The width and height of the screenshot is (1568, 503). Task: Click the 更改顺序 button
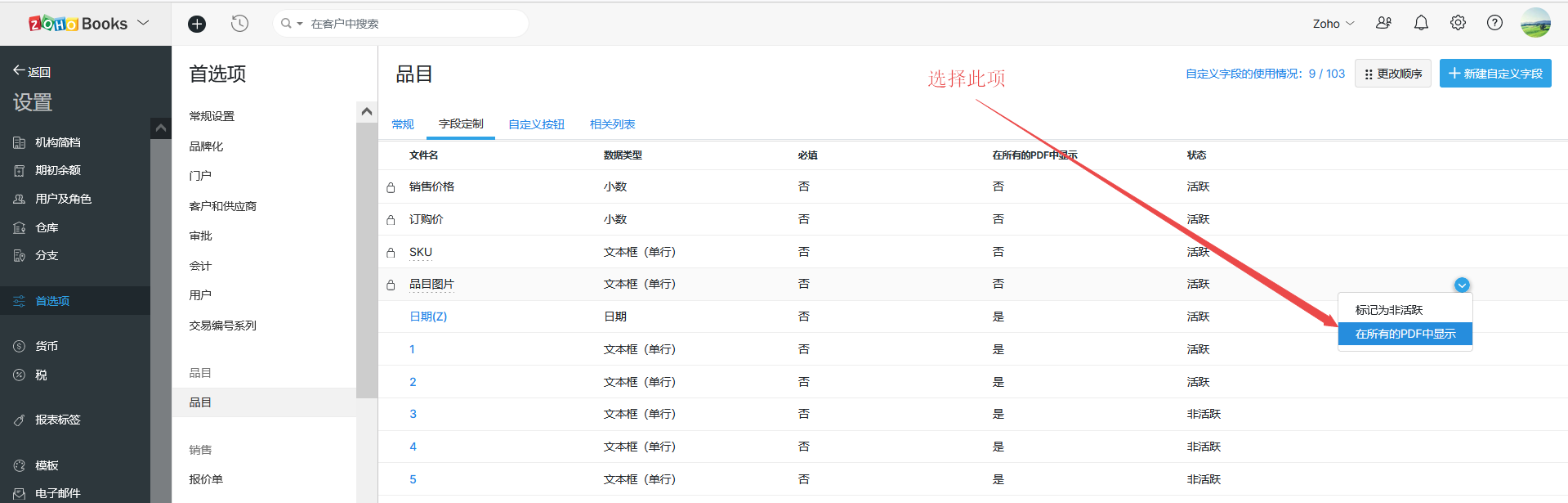(x=1392, y=74)
